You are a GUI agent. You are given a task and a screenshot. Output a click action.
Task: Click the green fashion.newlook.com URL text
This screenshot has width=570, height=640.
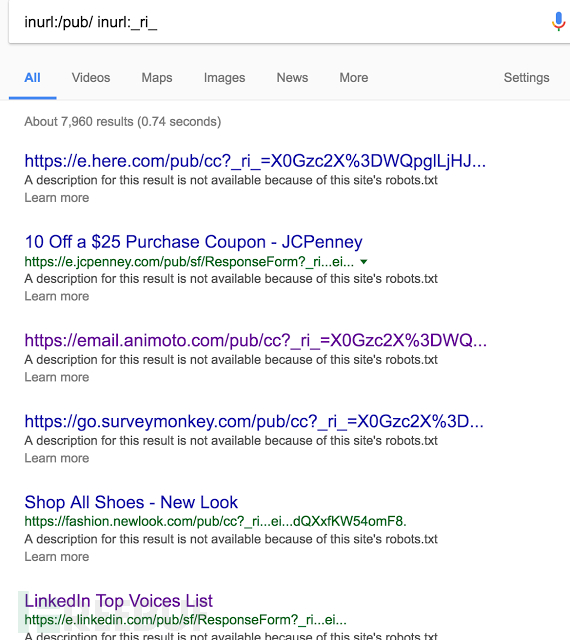click(216, 521)
